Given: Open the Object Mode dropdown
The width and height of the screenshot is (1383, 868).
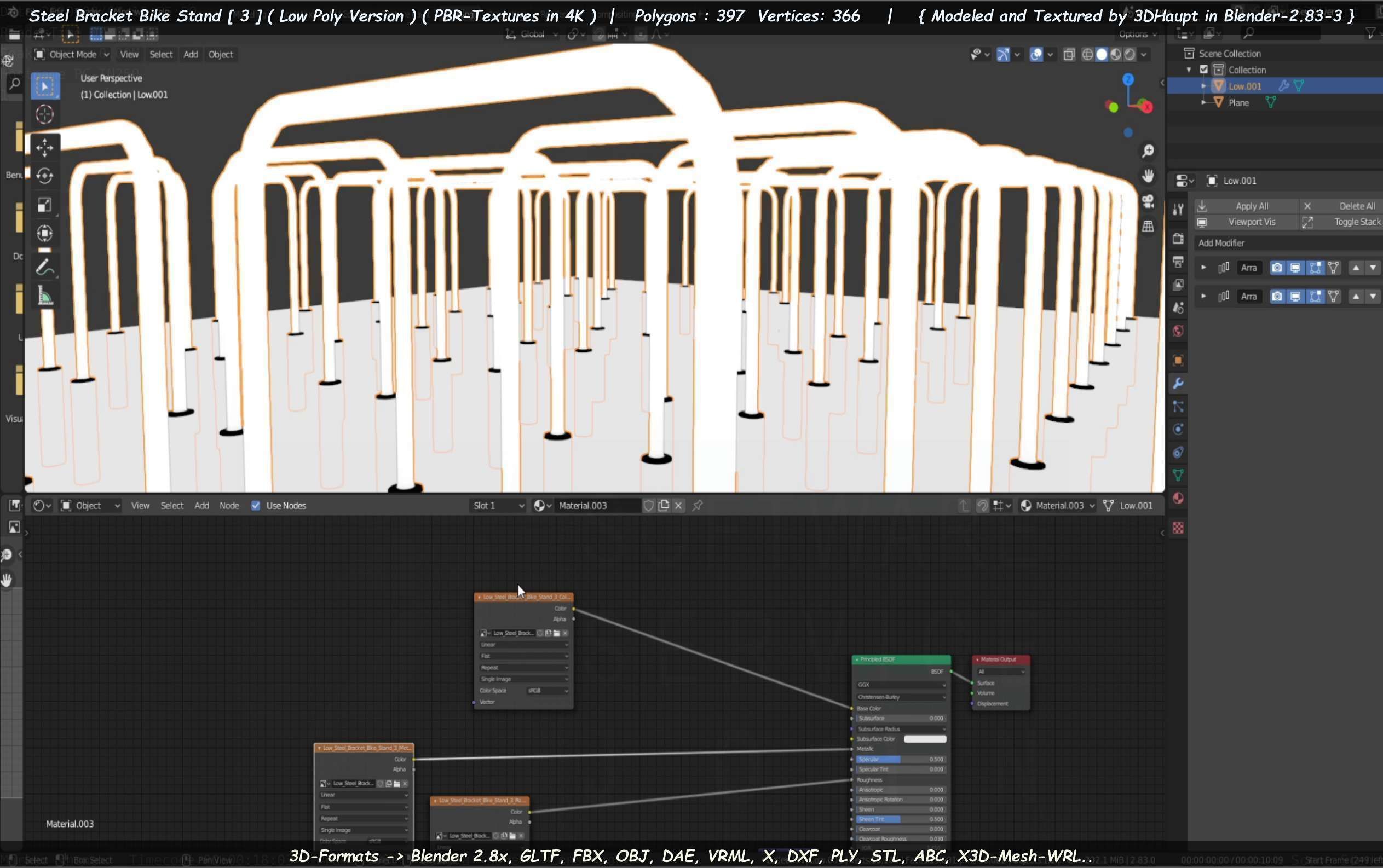Looking at the screenshot, I should point(72,54).
